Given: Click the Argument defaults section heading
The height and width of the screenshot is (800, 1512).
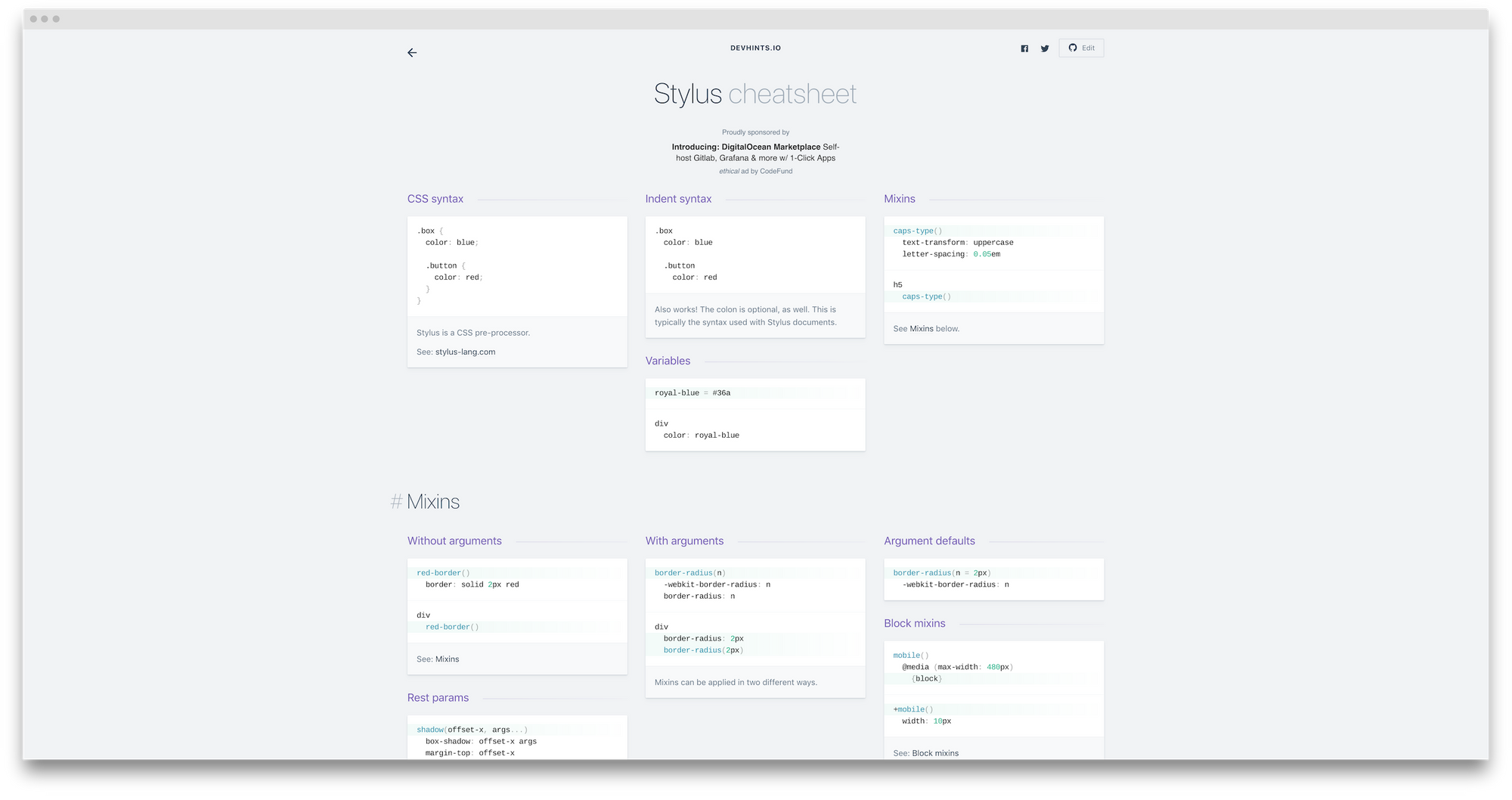Looking at the screenshot, I should pos(930,541).
